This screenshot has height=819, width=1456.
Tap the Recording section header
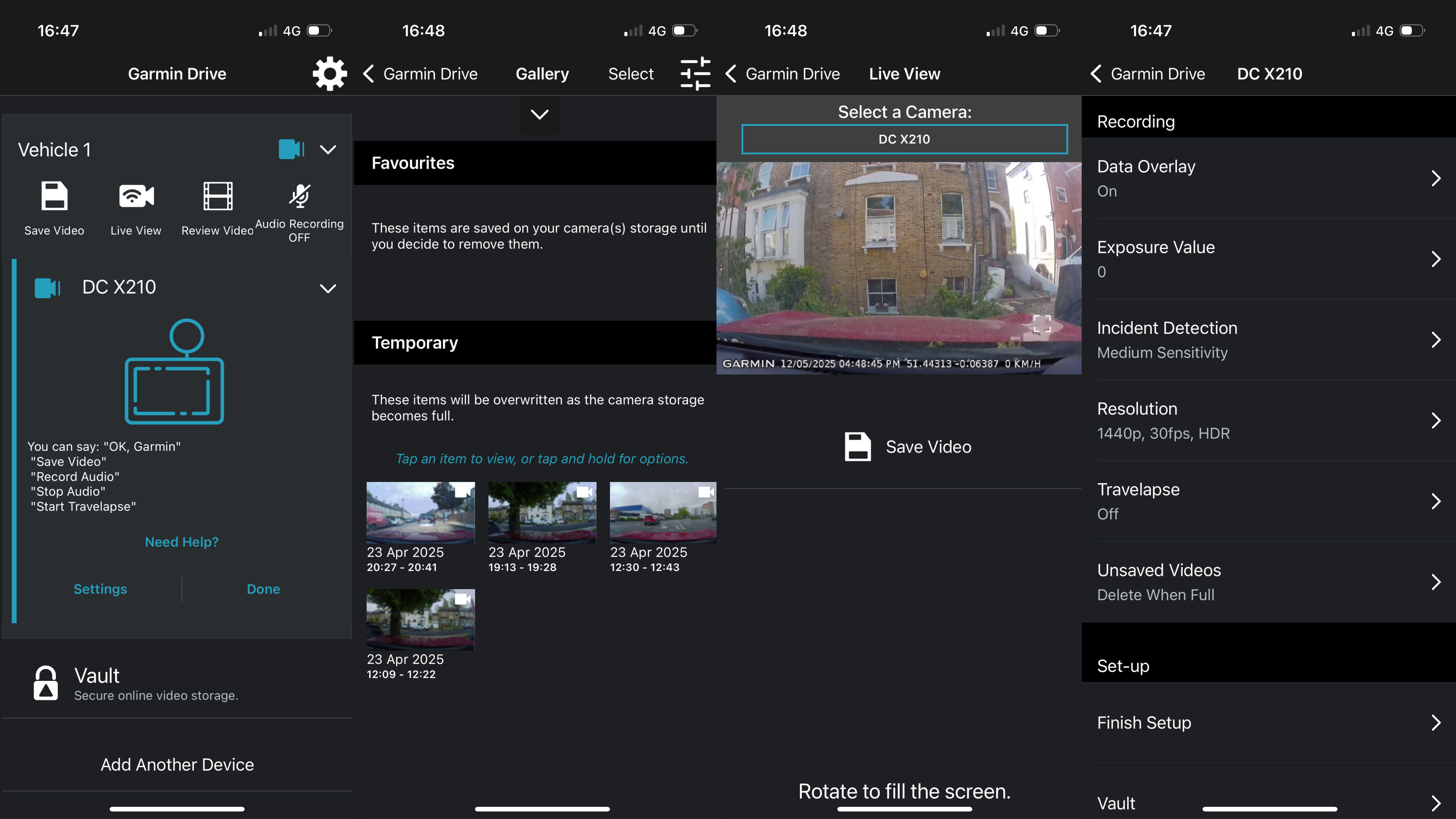(x=1268, y=117)
